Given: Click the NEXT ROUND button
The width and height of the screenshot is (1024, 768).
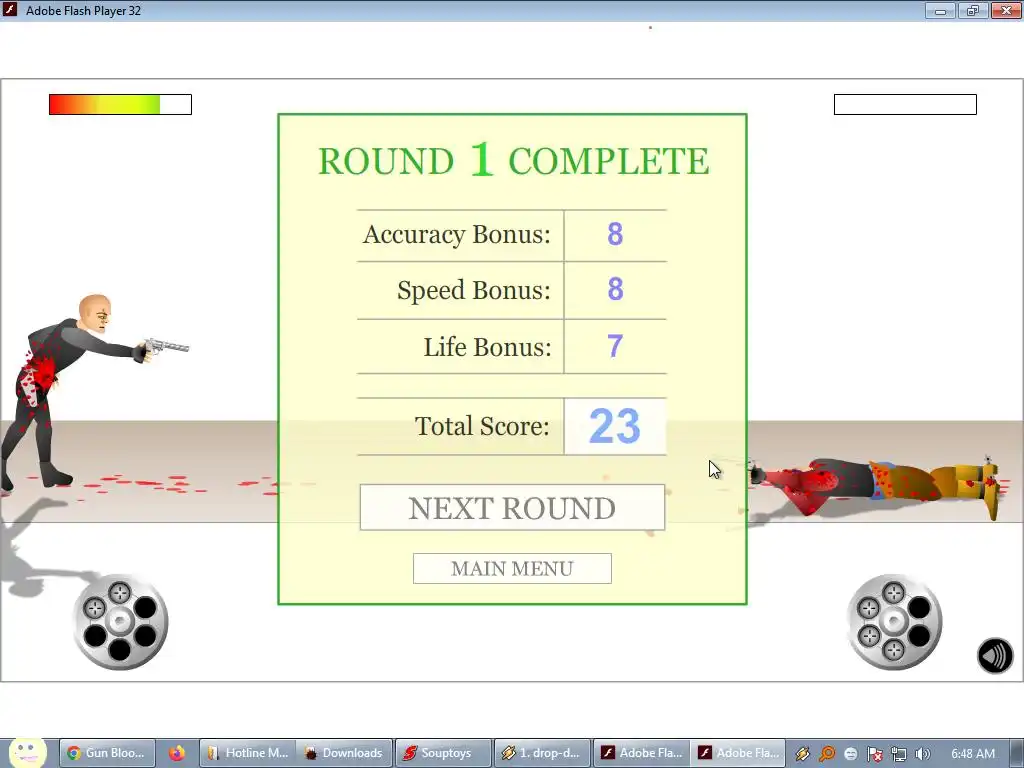Looking at the screenshot, I should [x=512, y=507].
